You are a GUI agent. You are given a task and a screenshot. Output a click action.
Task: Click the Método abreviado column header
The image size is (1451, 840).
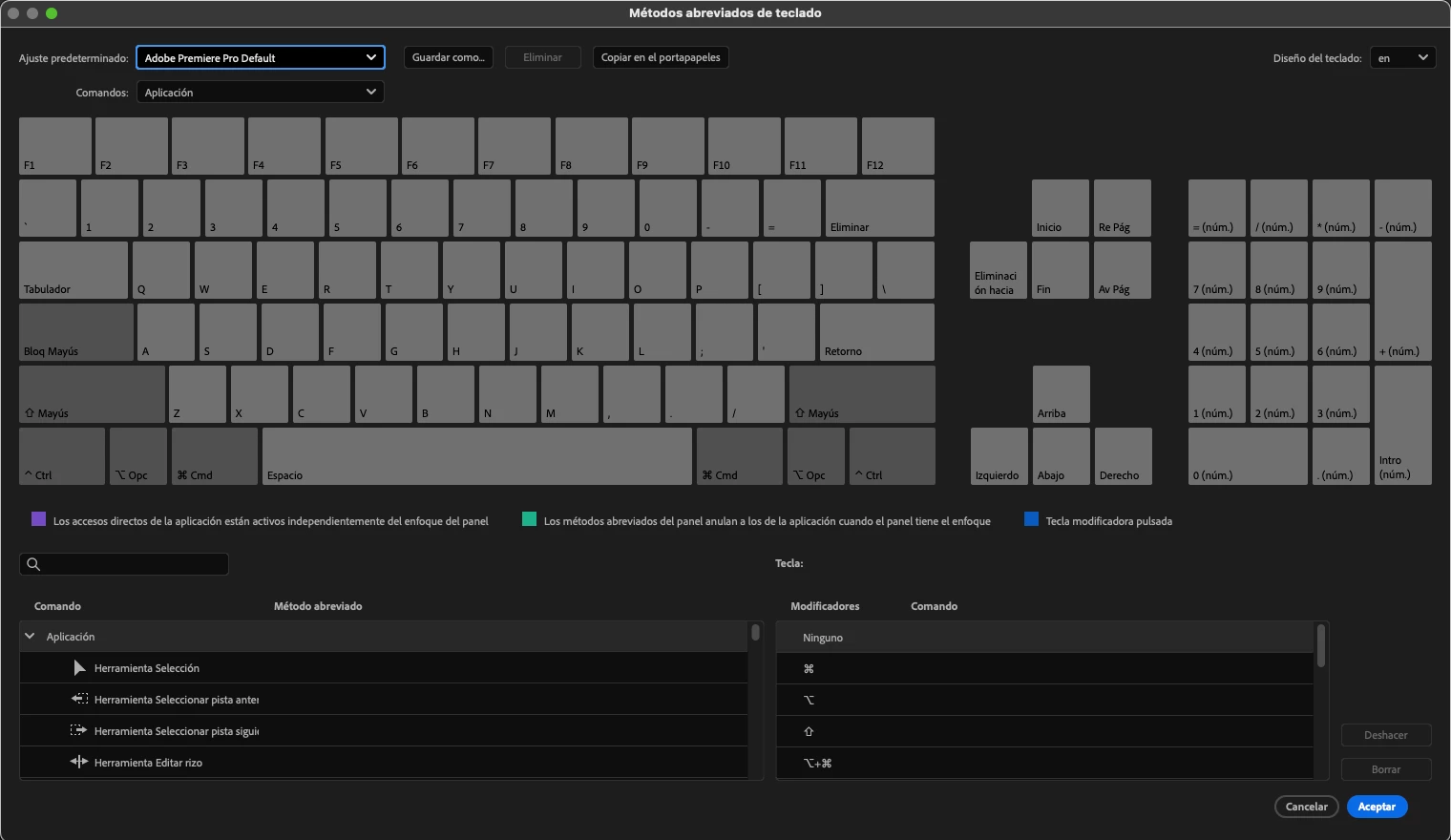coord(318,606)
